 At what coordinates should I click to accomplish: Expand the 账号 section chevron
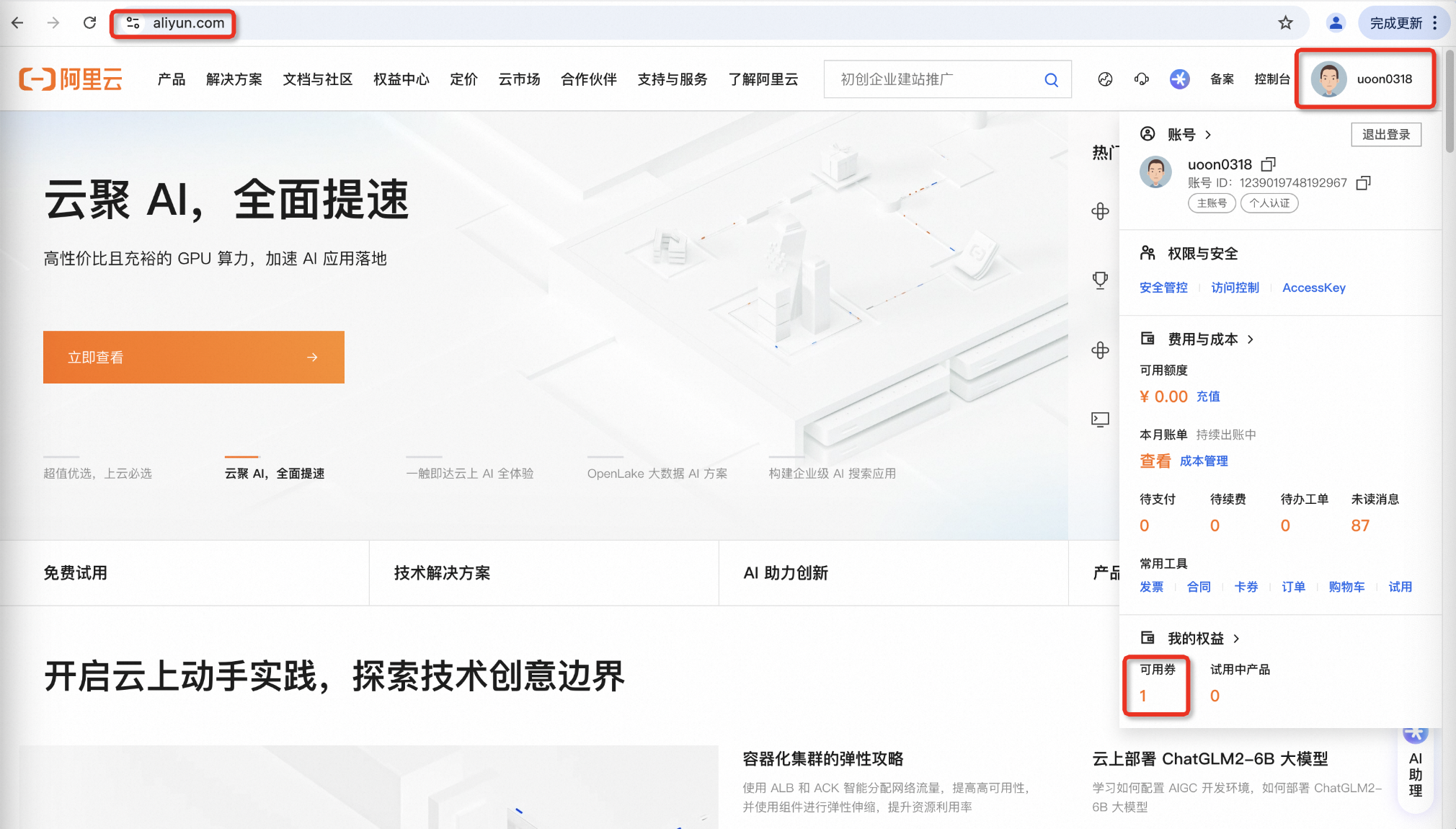(x=1209, y=135)
